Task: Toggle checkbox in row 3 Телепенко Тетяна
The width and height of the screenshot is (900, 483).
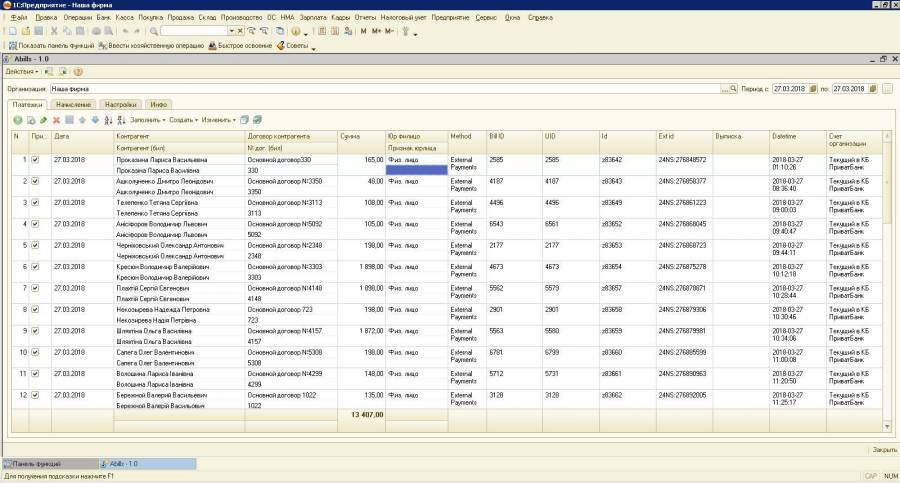Action: (x=35, y=202)
